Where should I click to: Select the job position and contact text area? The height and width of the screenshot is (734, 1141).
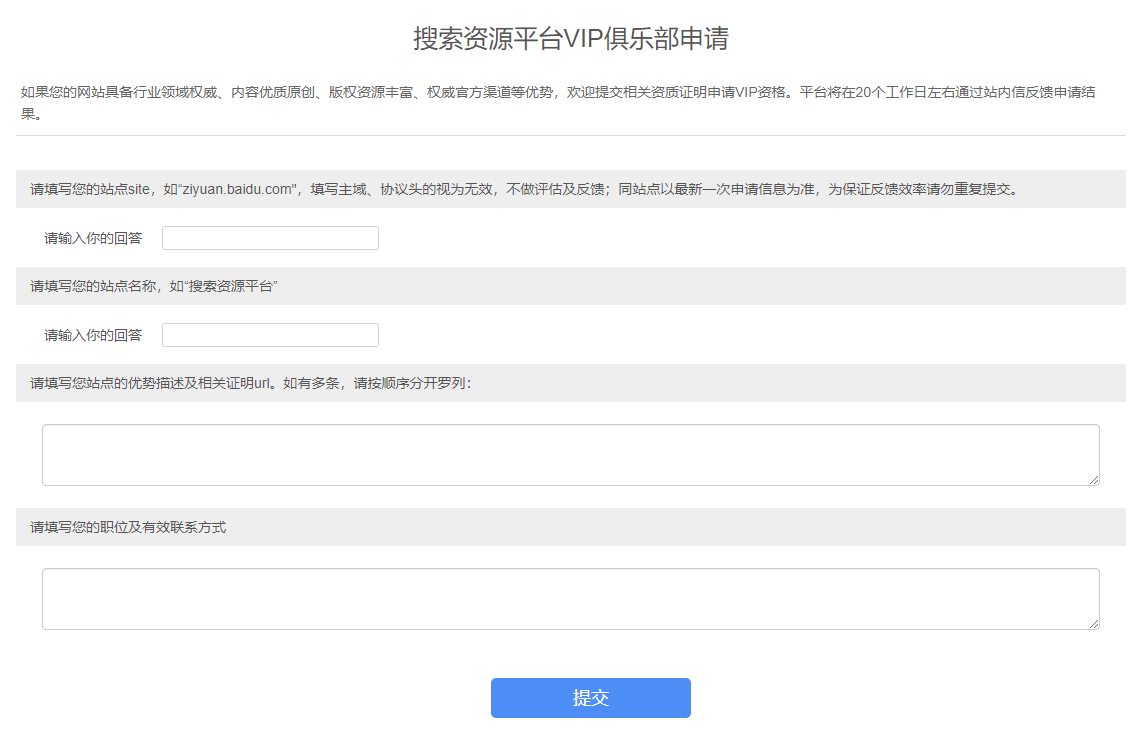pos(570,599)
